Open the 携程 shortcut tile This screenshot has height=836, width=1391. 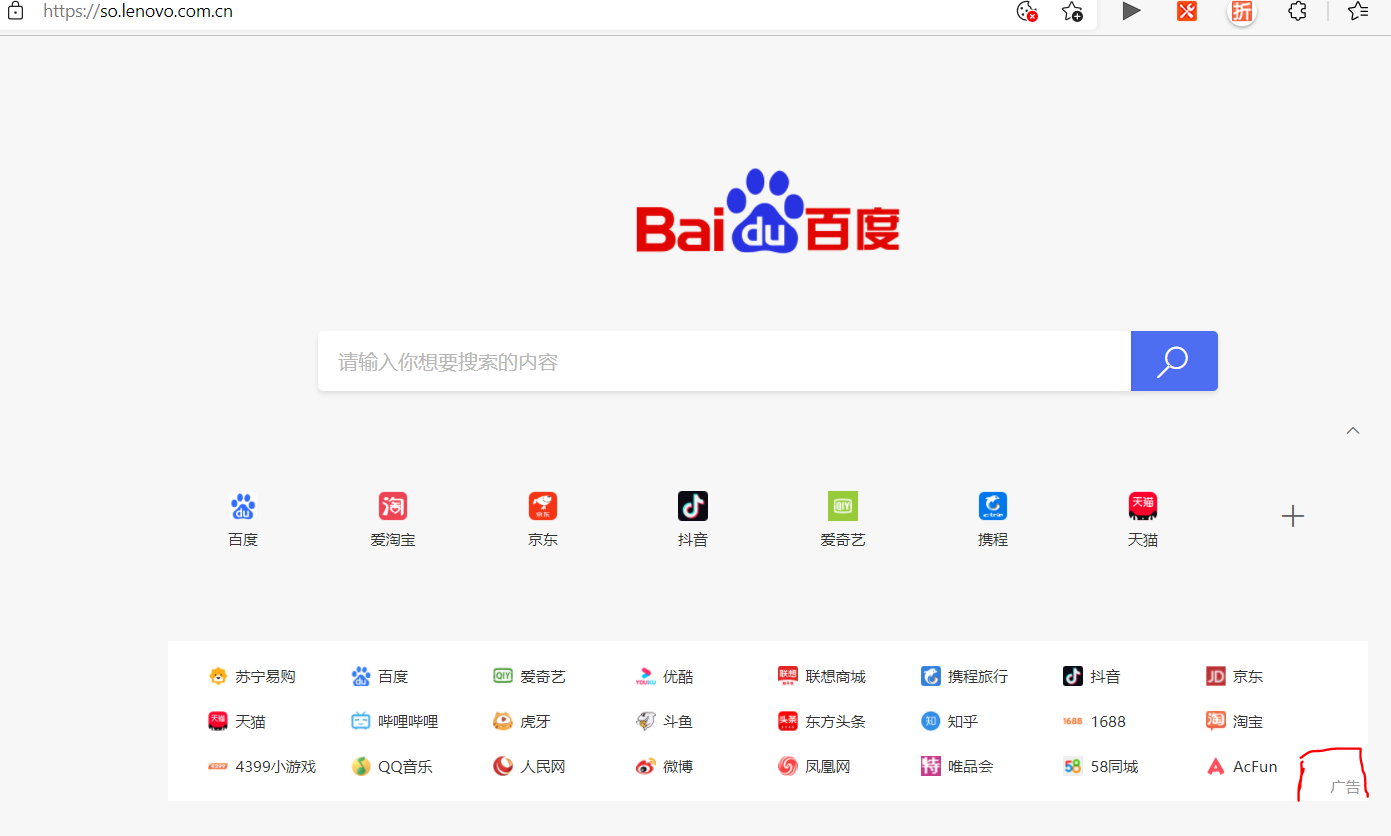pos(993,519)
